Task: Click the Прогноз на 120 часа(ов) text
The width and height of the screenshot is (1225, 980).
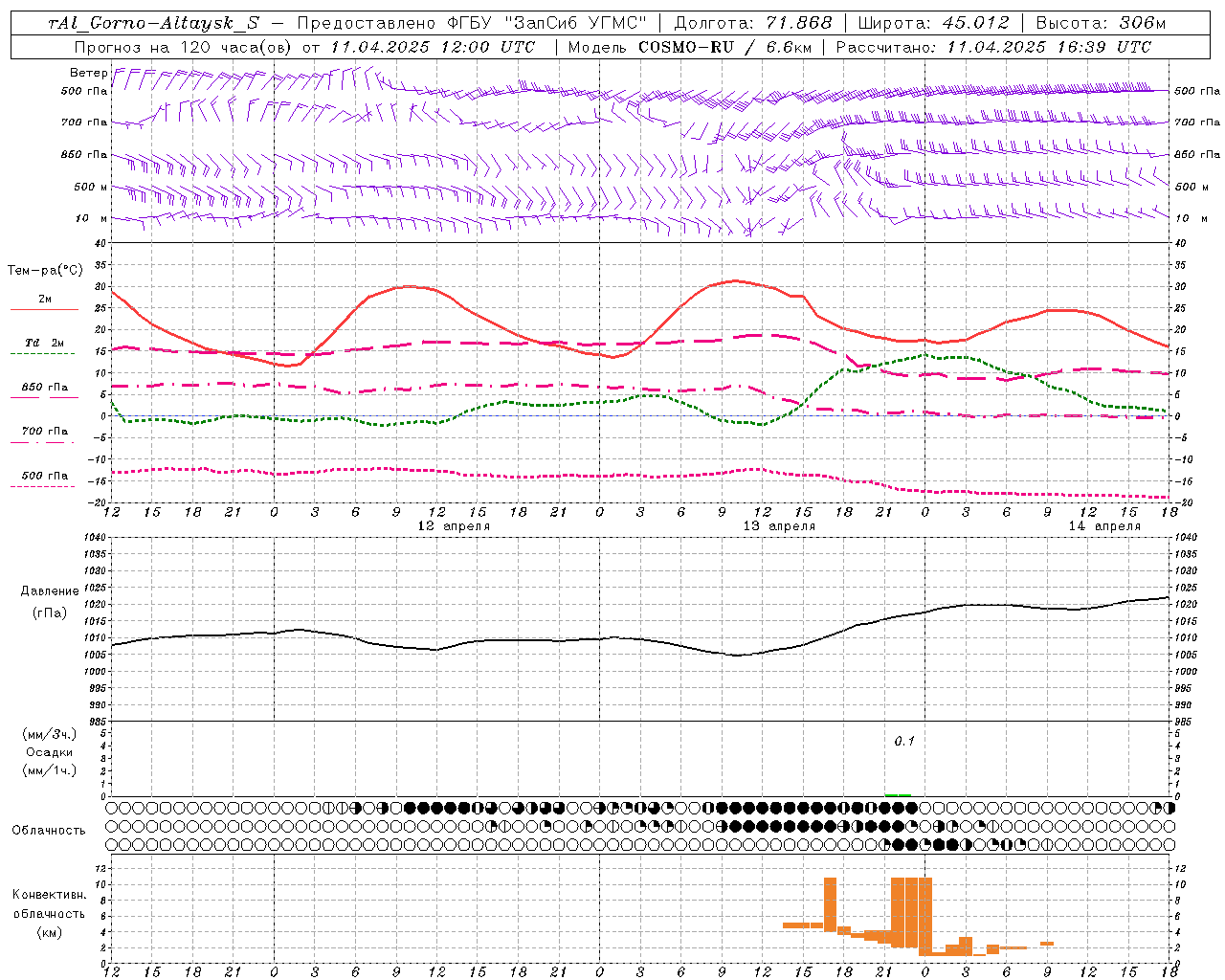Action: (x=183, y=47)
